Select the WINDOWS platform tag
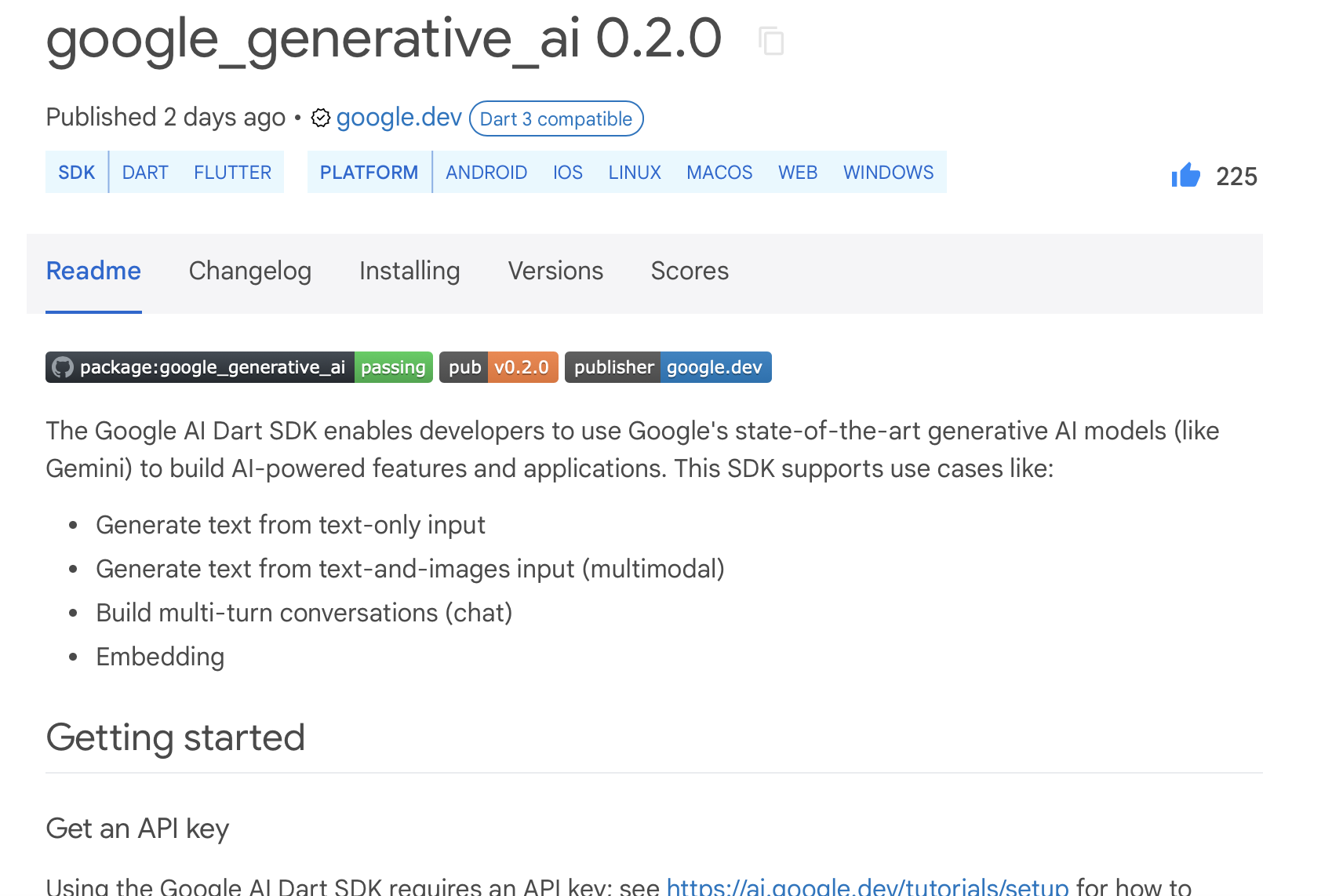Screen dimensions: 1332x896 tap(888, 172)
